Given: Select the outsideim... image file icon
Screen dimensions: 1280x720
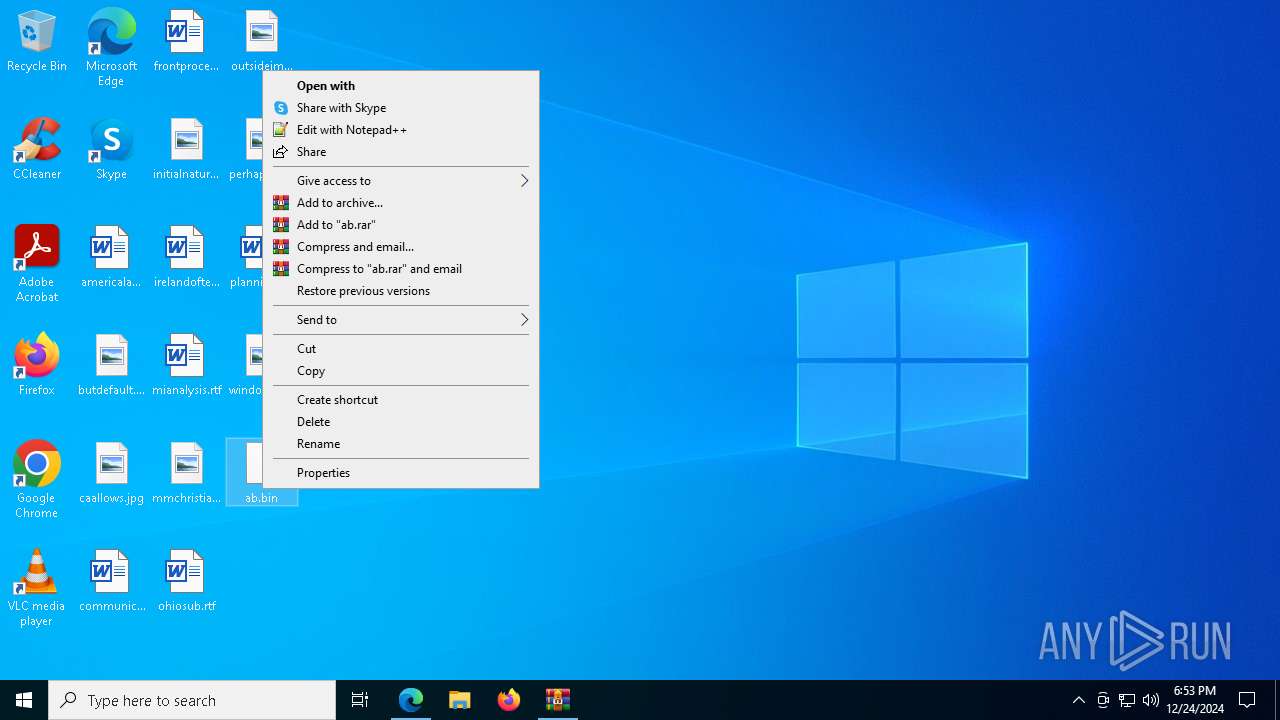Looking at the screenshot, I should click(261, 42).
